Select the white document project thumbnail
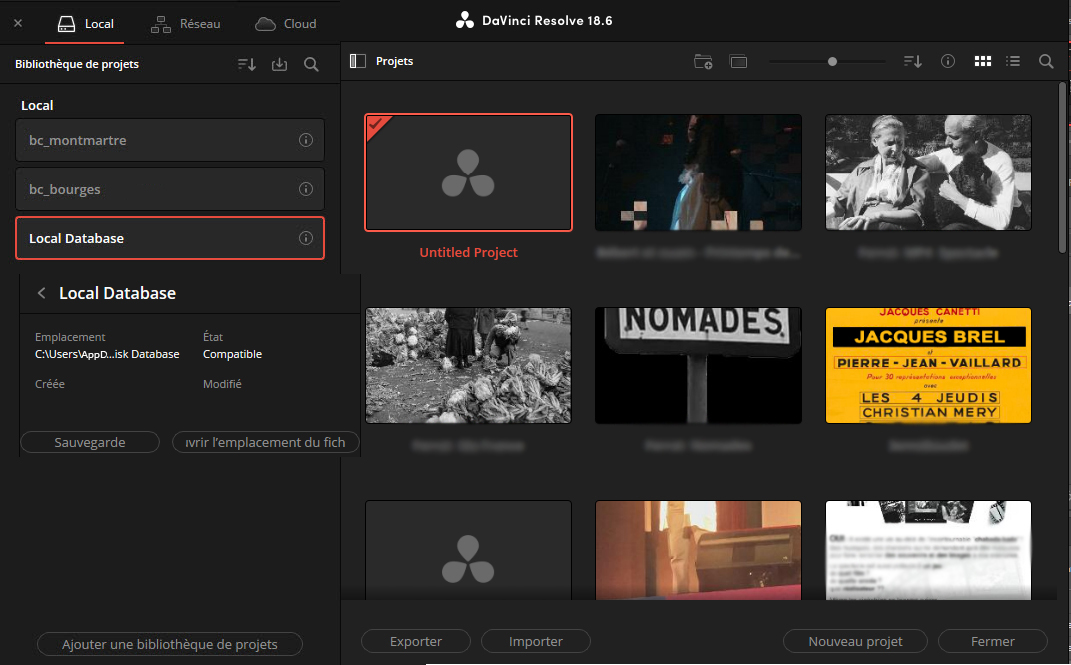This screenshot has width=1071, height=665. click(928, 551)
